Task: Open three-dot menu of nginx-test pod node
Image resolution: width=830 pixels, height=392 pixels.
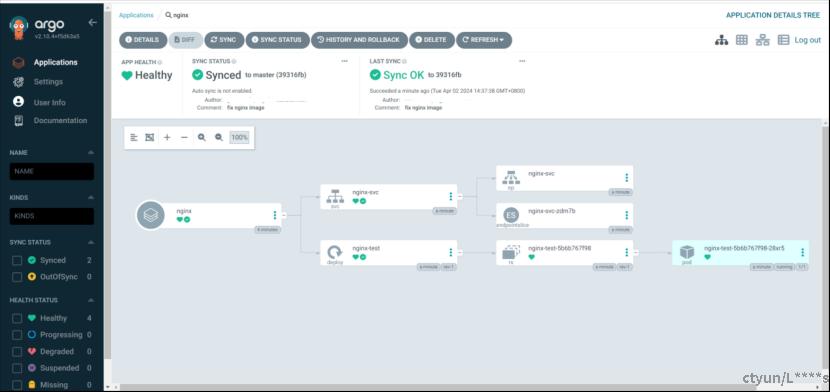Action: [x=802, y=252]
